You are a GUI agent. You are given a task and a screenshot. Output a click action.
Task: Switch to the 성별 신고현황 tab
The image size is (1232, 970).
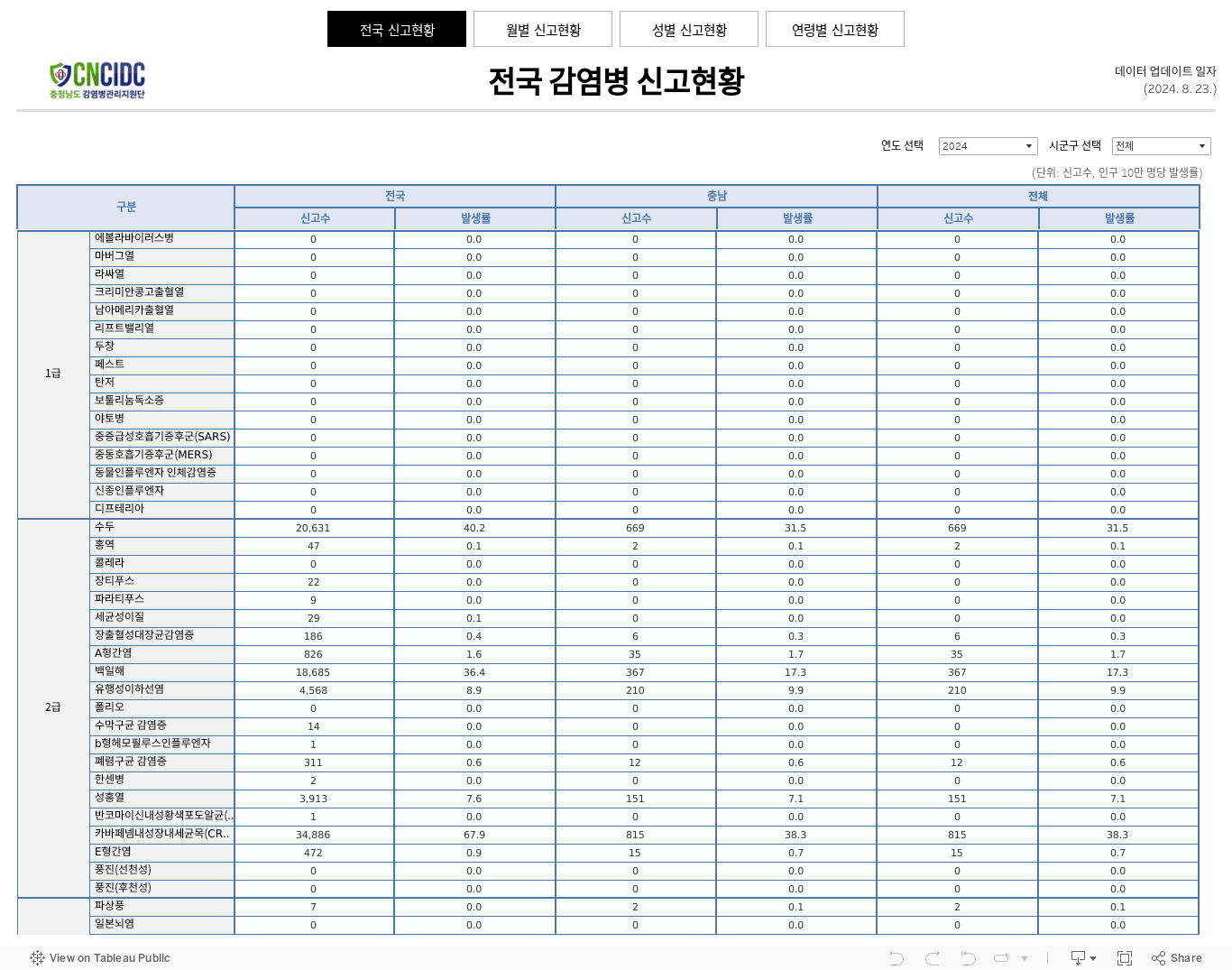tap(689, 29)
